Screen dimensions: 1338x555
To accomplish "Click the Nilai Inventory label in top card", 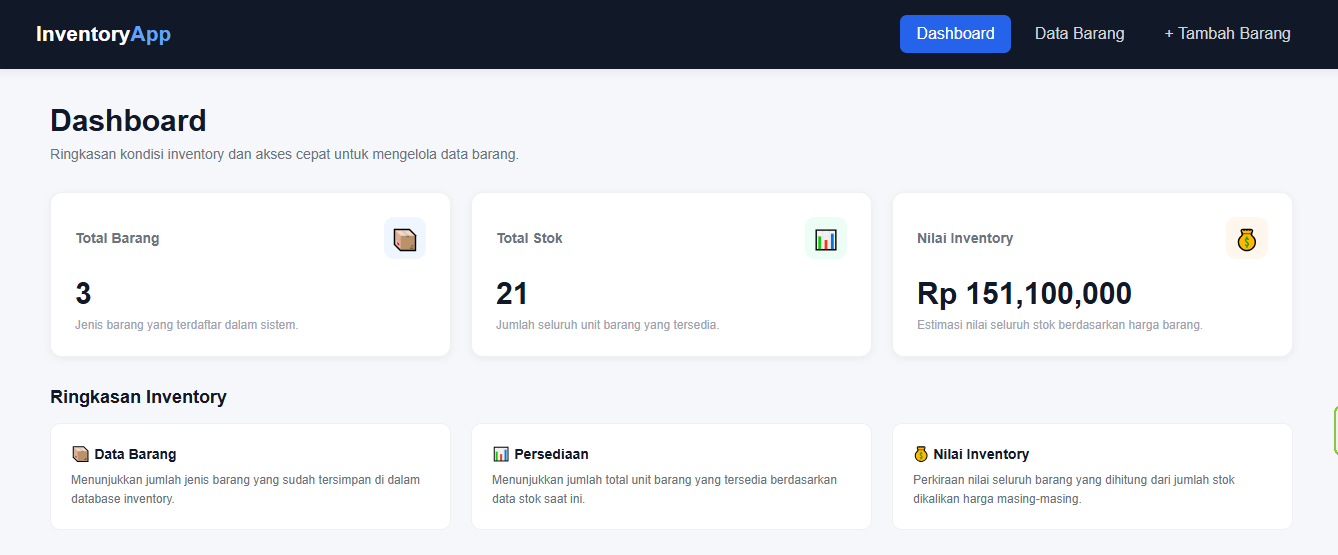I will pos(965,238).
